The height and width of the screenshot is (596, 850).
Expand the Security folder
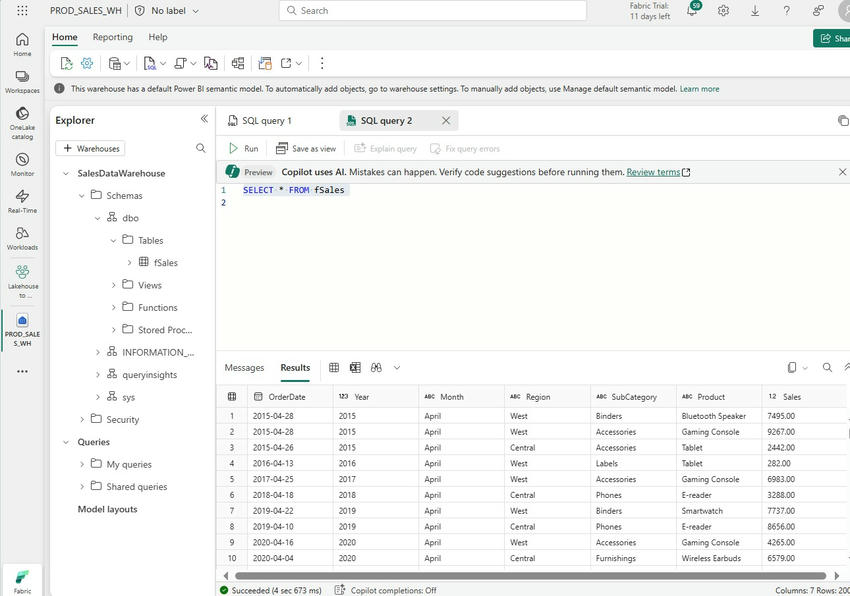coord(82,420)
